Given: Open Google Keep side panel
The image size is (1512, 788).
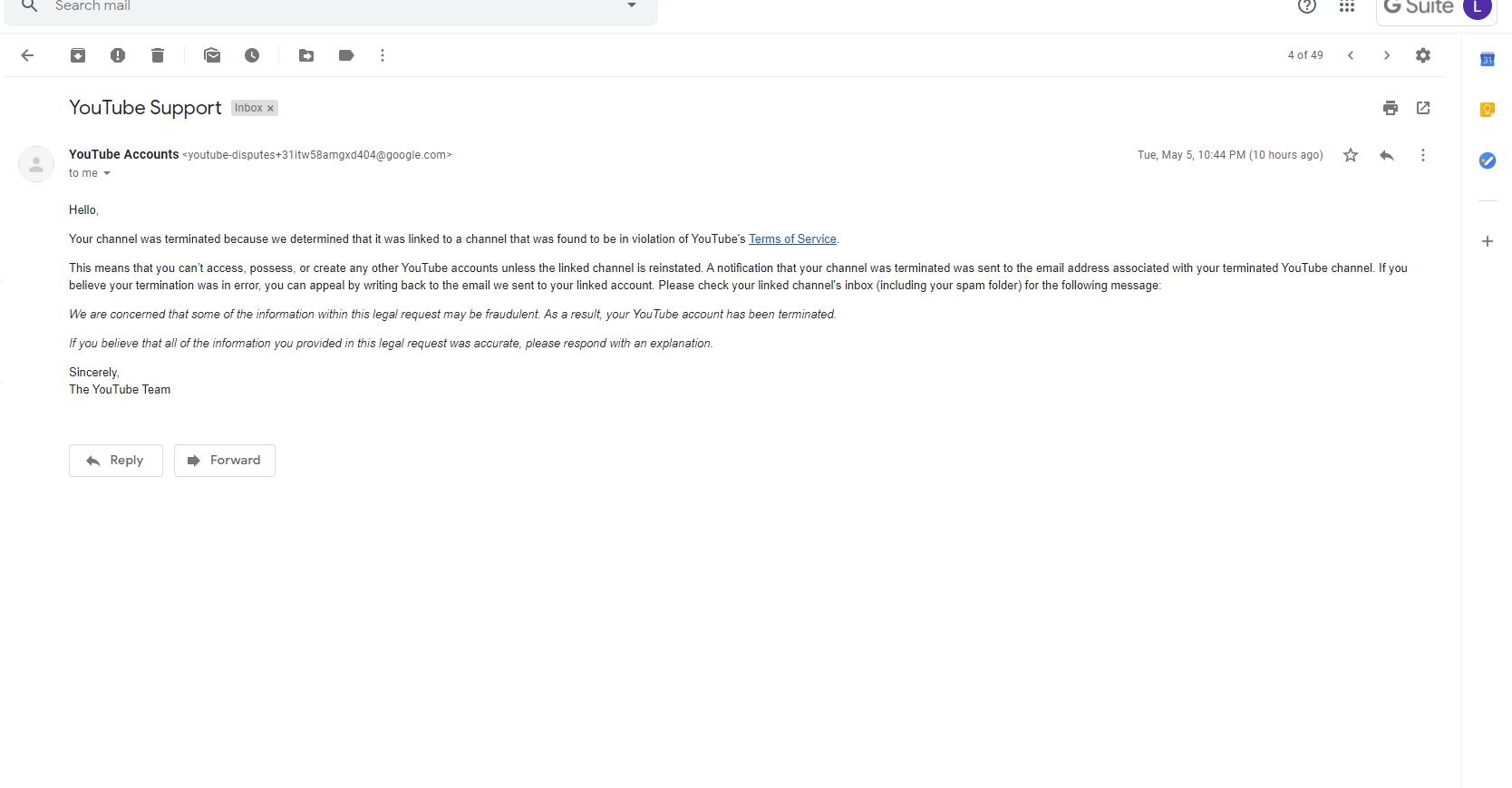Looking at the screenshot, I should [x=1488, y=110].
